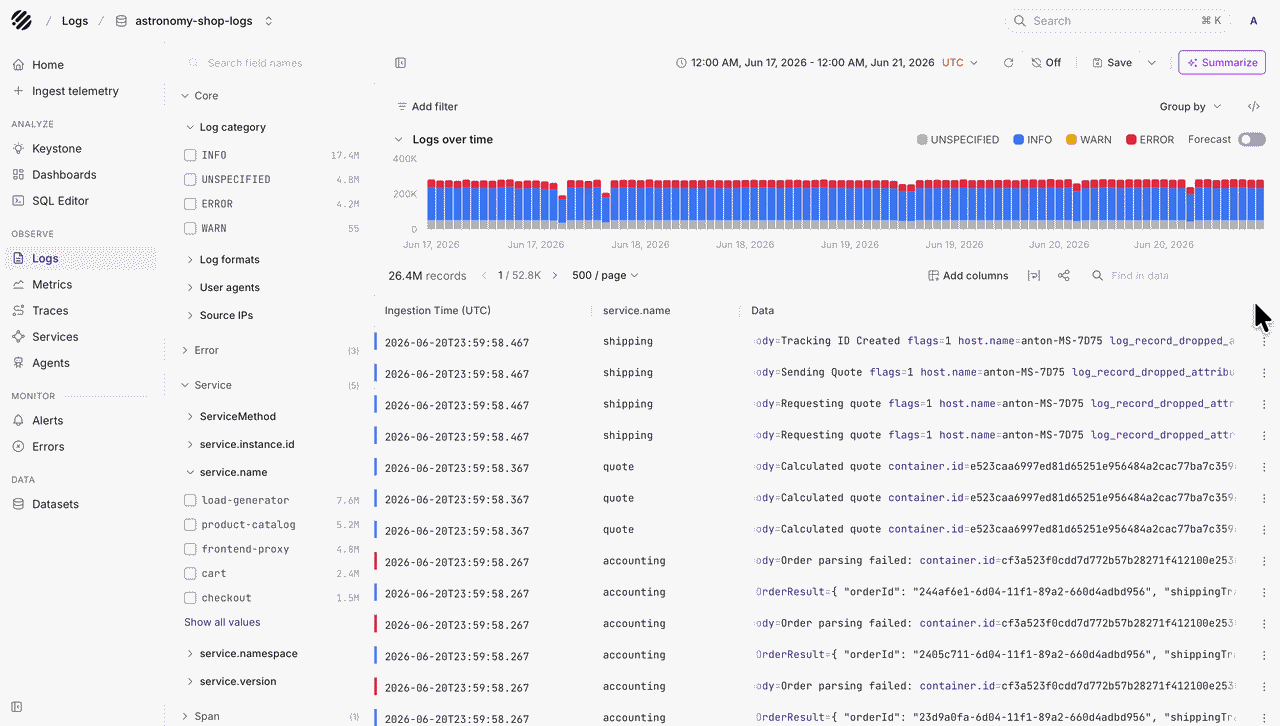This screenshot has height=726, width=1280.
Task: Click the SQL Editor icon
Action: click(18, 201)
